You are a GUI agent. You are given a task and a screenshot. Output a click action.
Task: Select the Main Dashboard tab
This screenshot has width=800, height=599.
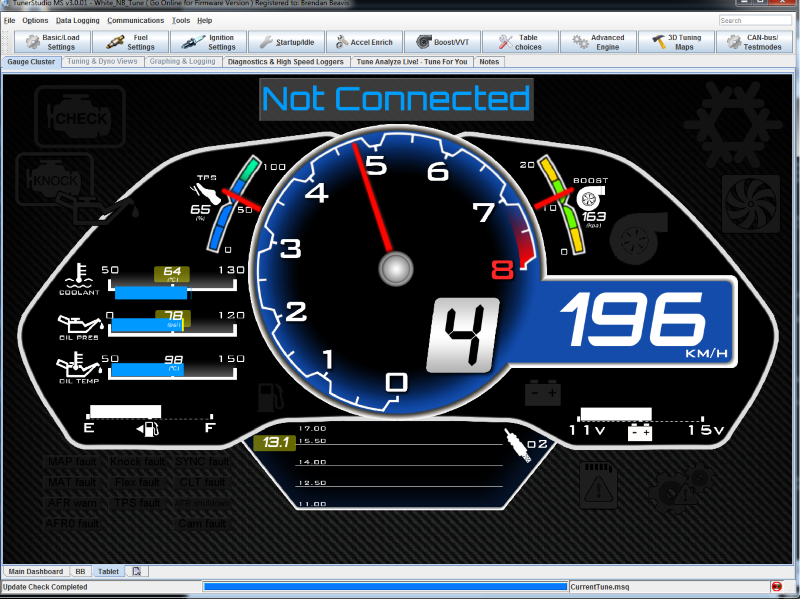click(36, 571)
